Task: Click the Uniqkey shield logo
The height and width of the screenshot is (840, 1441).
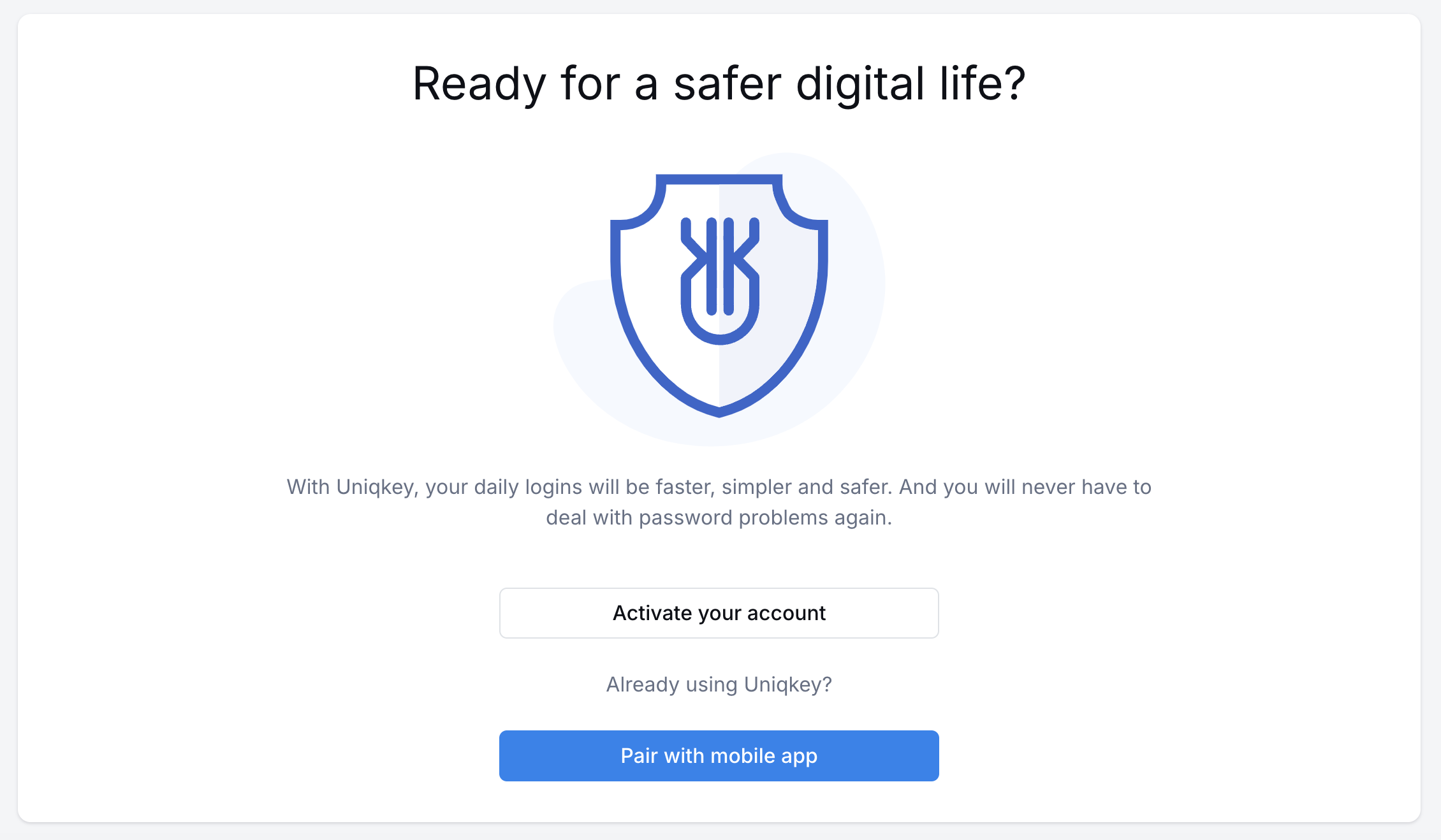Action: pyautogui.click(x=719, y=296)
